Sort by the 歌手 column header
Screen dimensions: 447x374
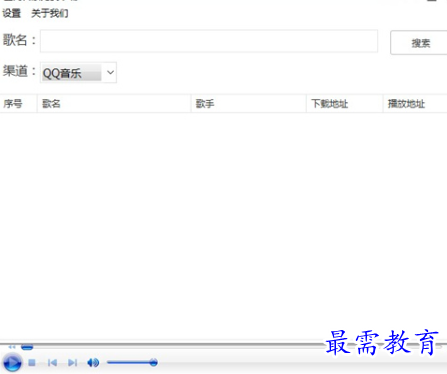249,104
